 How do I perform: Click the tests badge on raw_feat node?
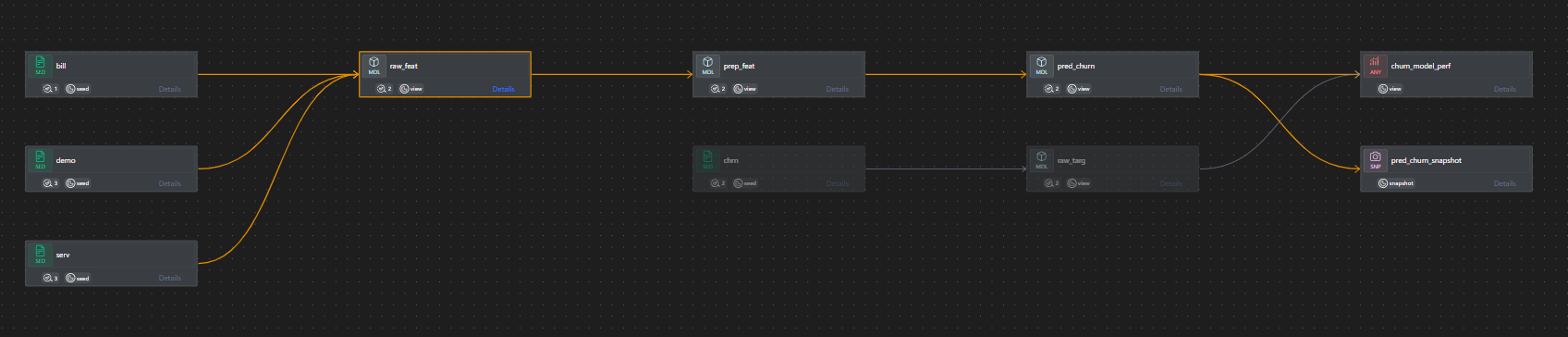(384, 89)
